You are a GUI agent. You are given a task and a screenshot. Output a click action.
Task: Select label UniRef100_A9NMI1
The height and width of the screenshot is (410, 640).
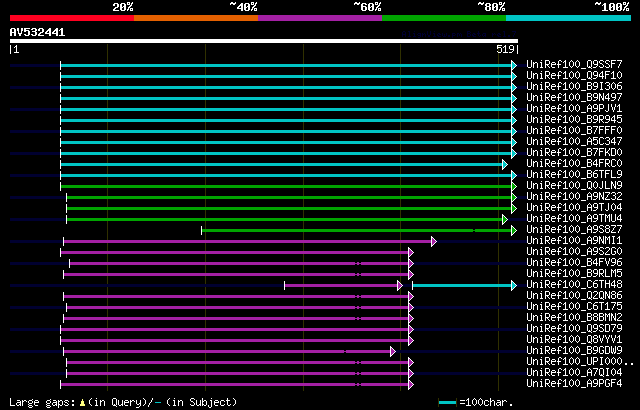(574, 241)
